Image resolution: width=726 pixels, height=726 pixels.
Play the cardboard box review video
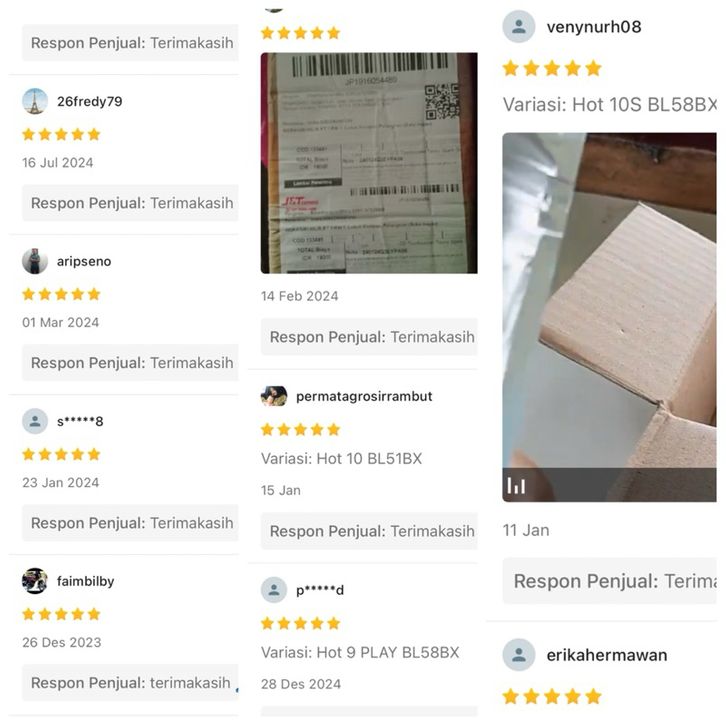[609, 317]
